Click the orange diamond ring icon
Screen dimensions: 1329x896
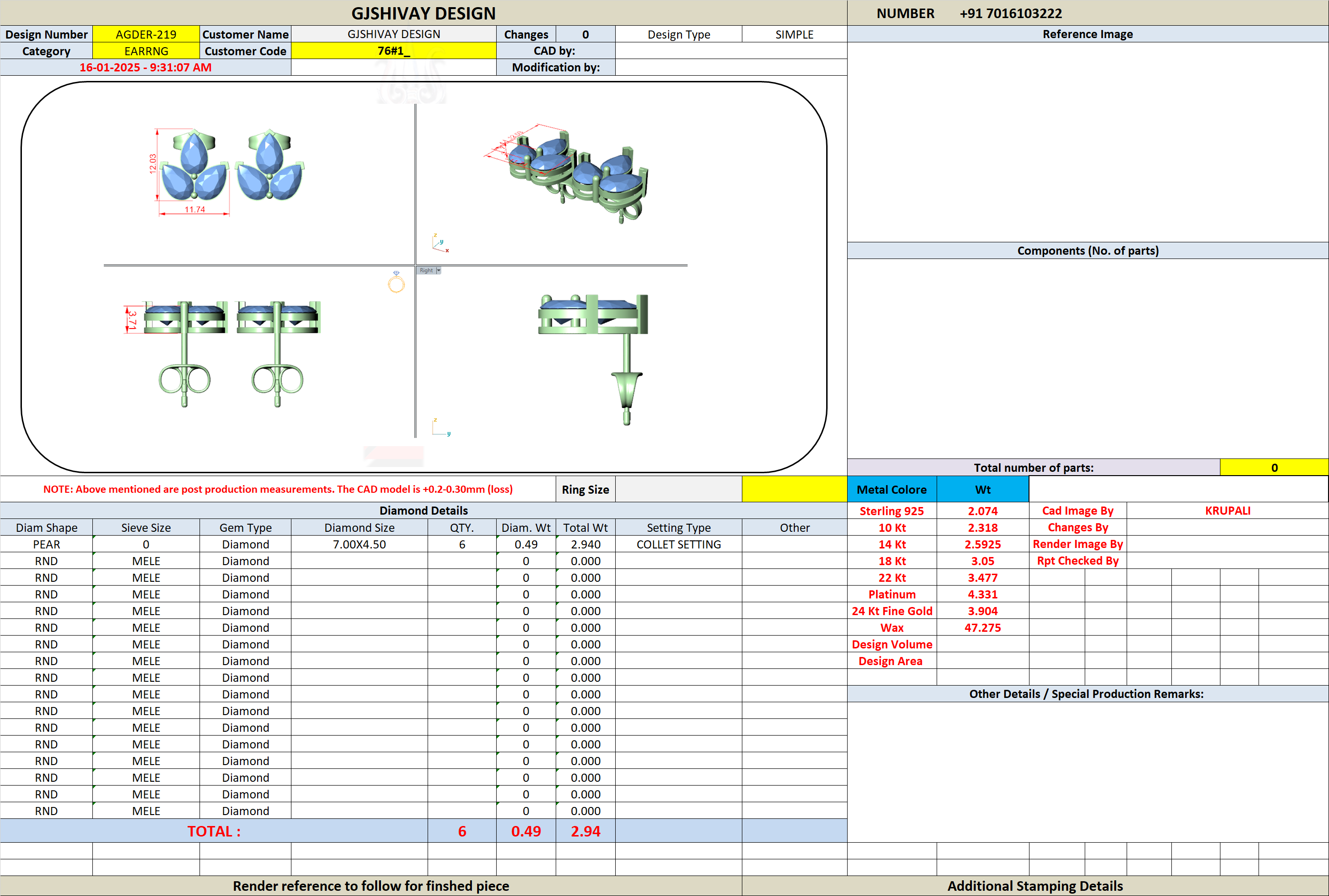pos(396,282)
